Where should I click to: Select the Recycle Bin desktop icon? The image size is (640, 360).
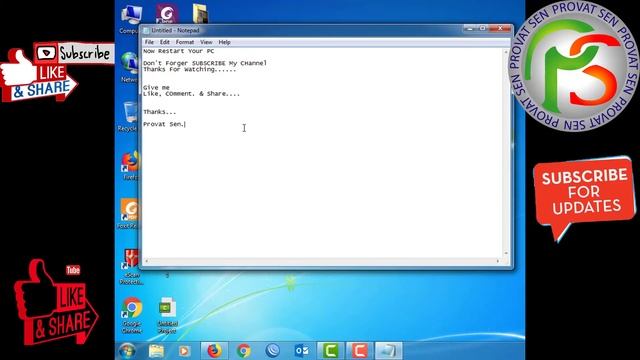pyautogui.click(x=128, y=116)
